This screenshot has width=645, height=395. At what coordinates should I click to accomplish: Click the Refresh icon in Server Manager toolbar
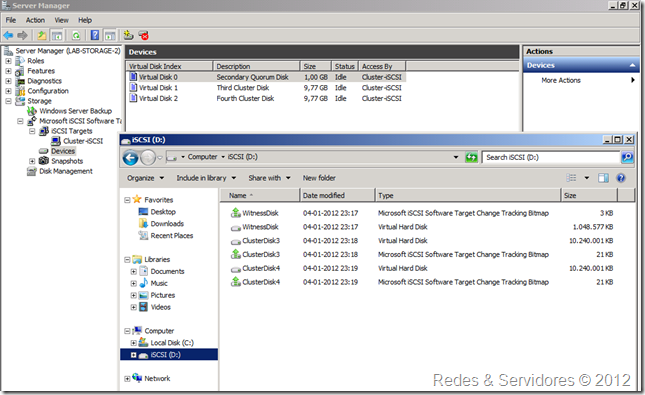[76, 35]
